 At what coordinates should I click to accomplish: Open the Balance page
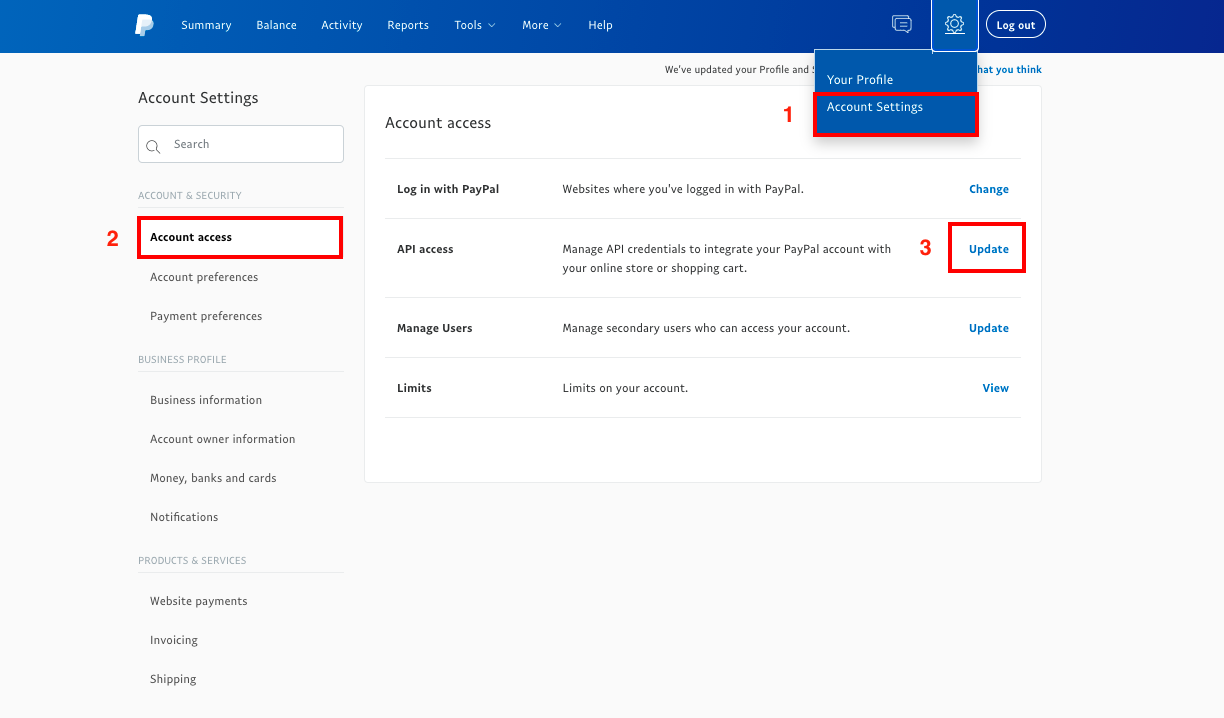pos(276,25)
